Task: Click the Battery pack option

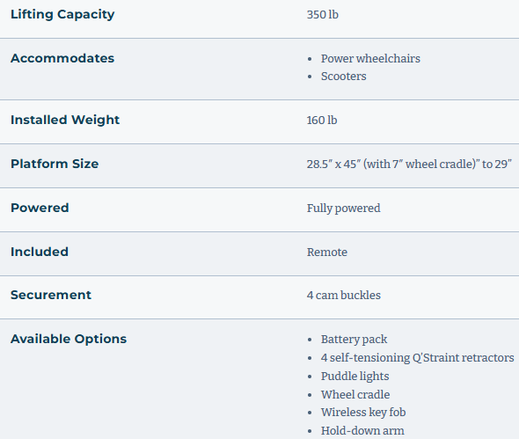Action: (x=354, y=339)
